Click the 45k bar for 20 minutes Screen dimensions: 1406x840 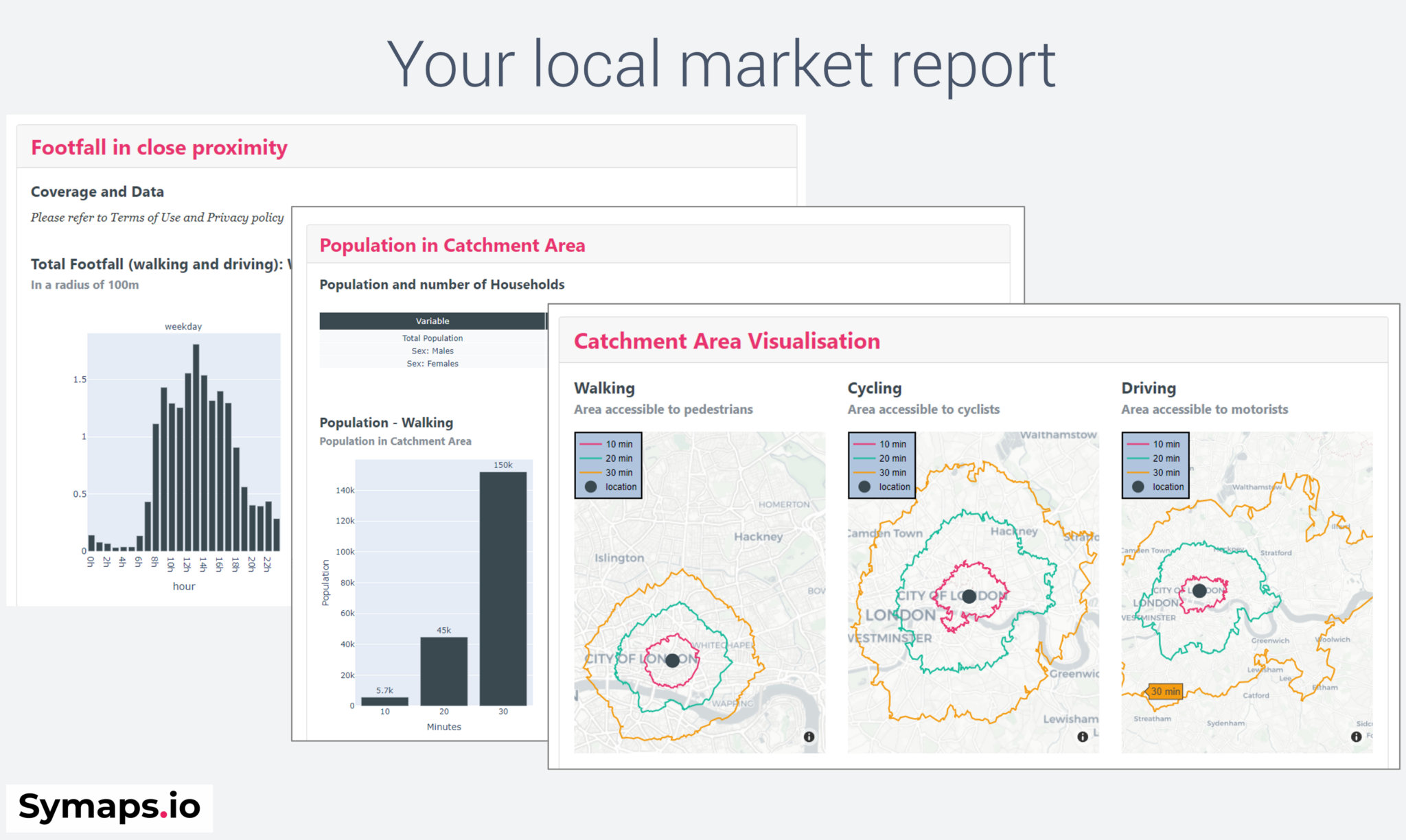444,671
